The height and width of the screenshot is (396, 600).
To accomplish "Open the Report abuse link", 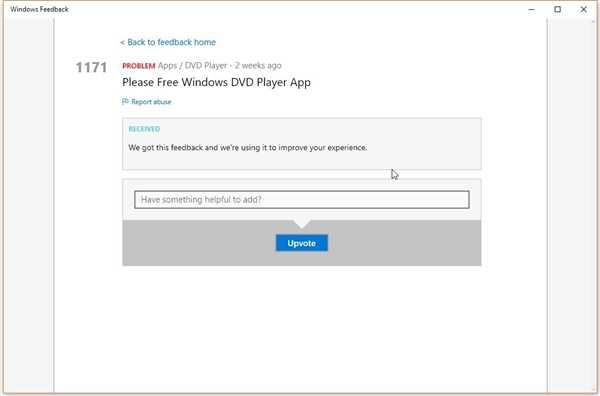I will 151,102.
